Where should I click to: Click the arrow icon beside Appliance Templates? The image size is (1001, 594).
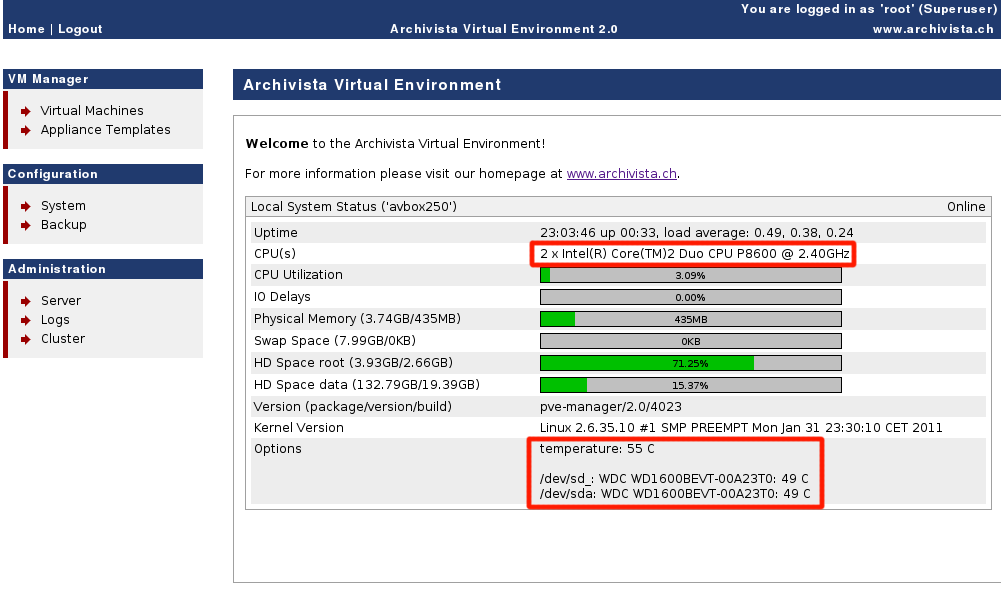pyautogui.click(x=26, y=130)
